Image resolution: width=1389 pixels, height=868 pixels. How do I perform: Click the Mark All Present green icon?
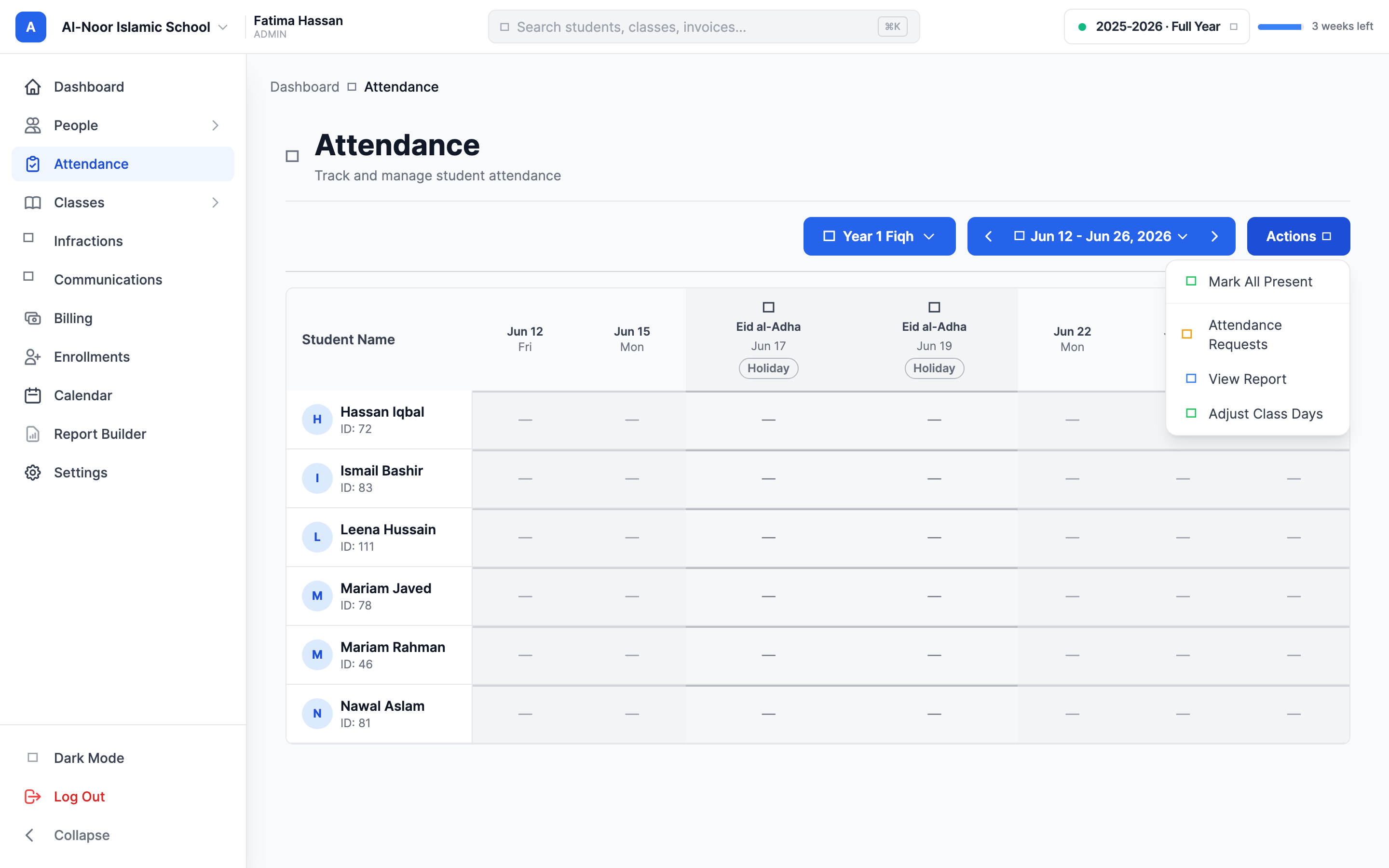point(1191,281)
